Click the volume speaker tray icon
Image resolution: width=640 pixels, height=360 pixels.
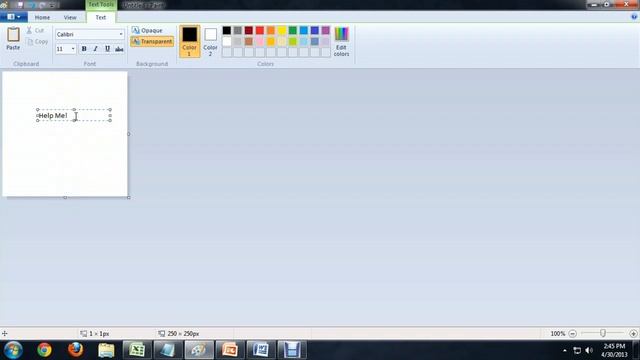point(589,350)
